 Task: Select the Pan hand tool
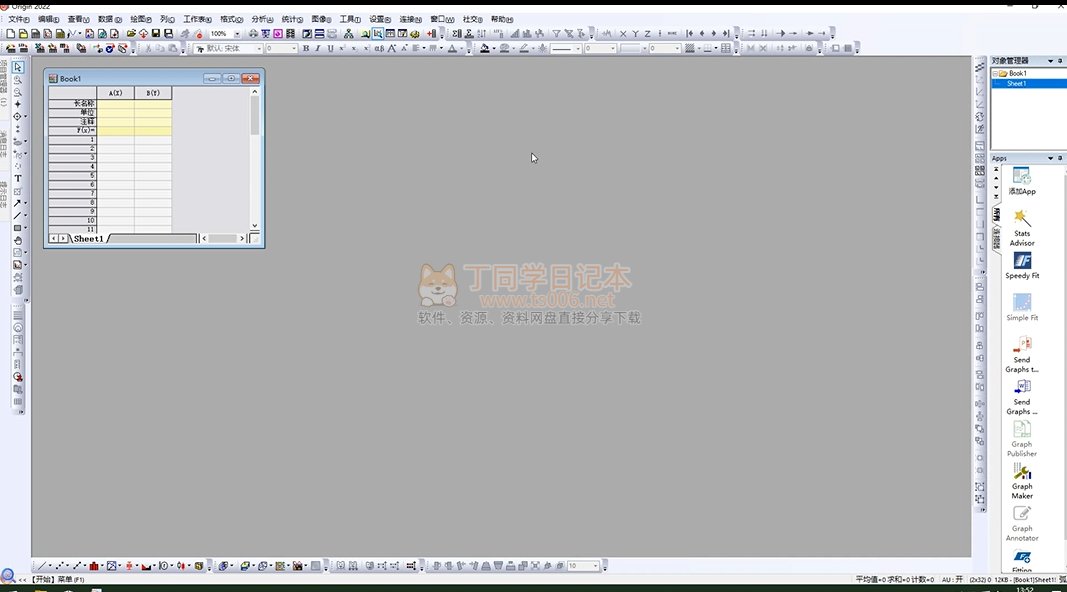pyautogui.click(x=18, y=240)
